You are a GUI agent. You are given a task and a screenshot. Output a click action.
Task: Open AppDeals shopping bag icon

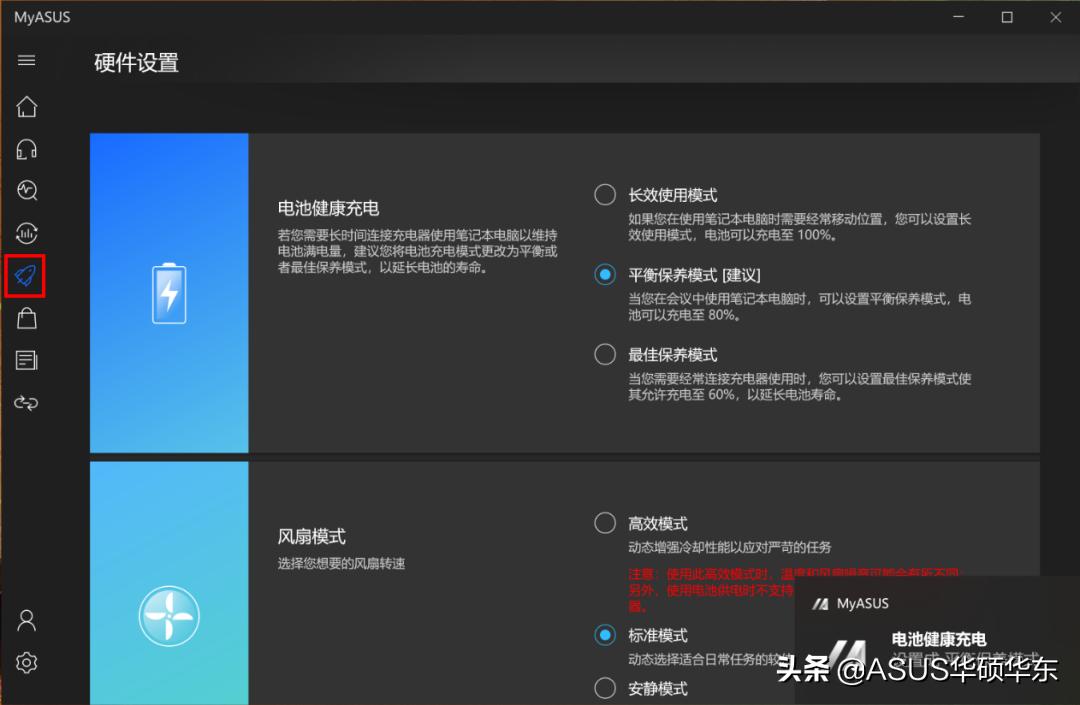26,318
